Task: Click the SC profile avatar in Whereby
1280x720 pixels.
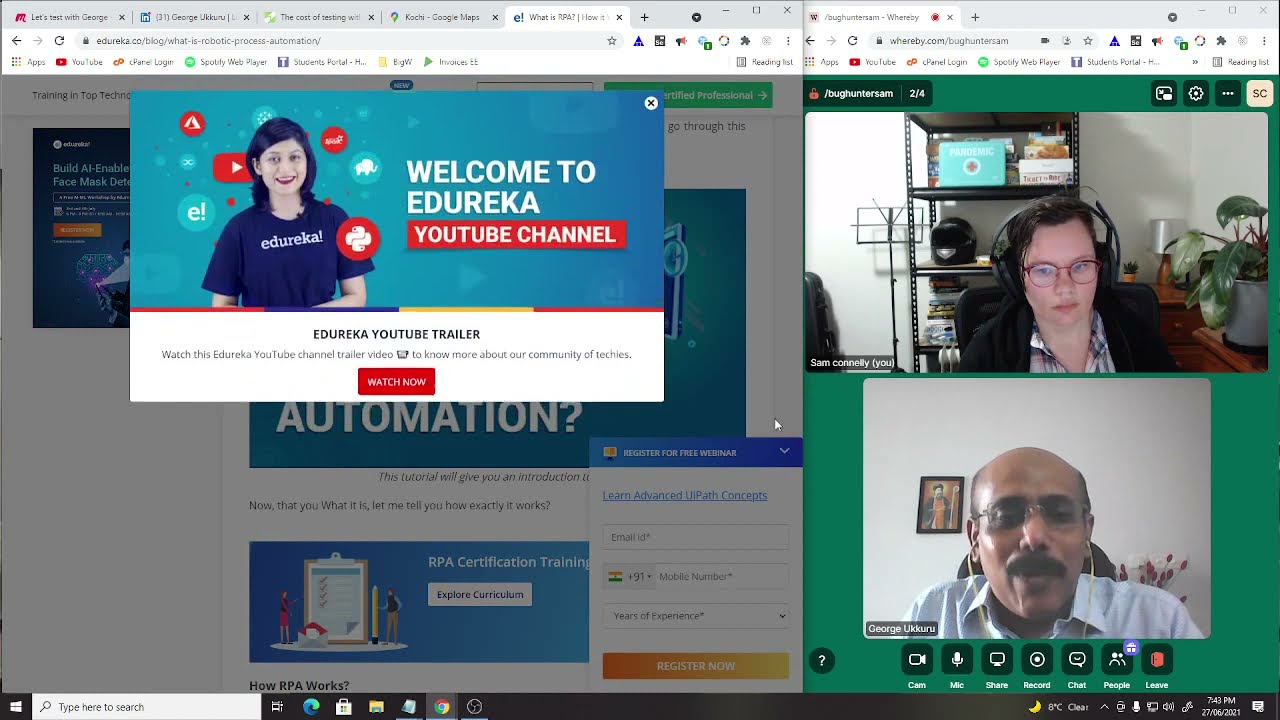Action: (x=1260, y=93)
